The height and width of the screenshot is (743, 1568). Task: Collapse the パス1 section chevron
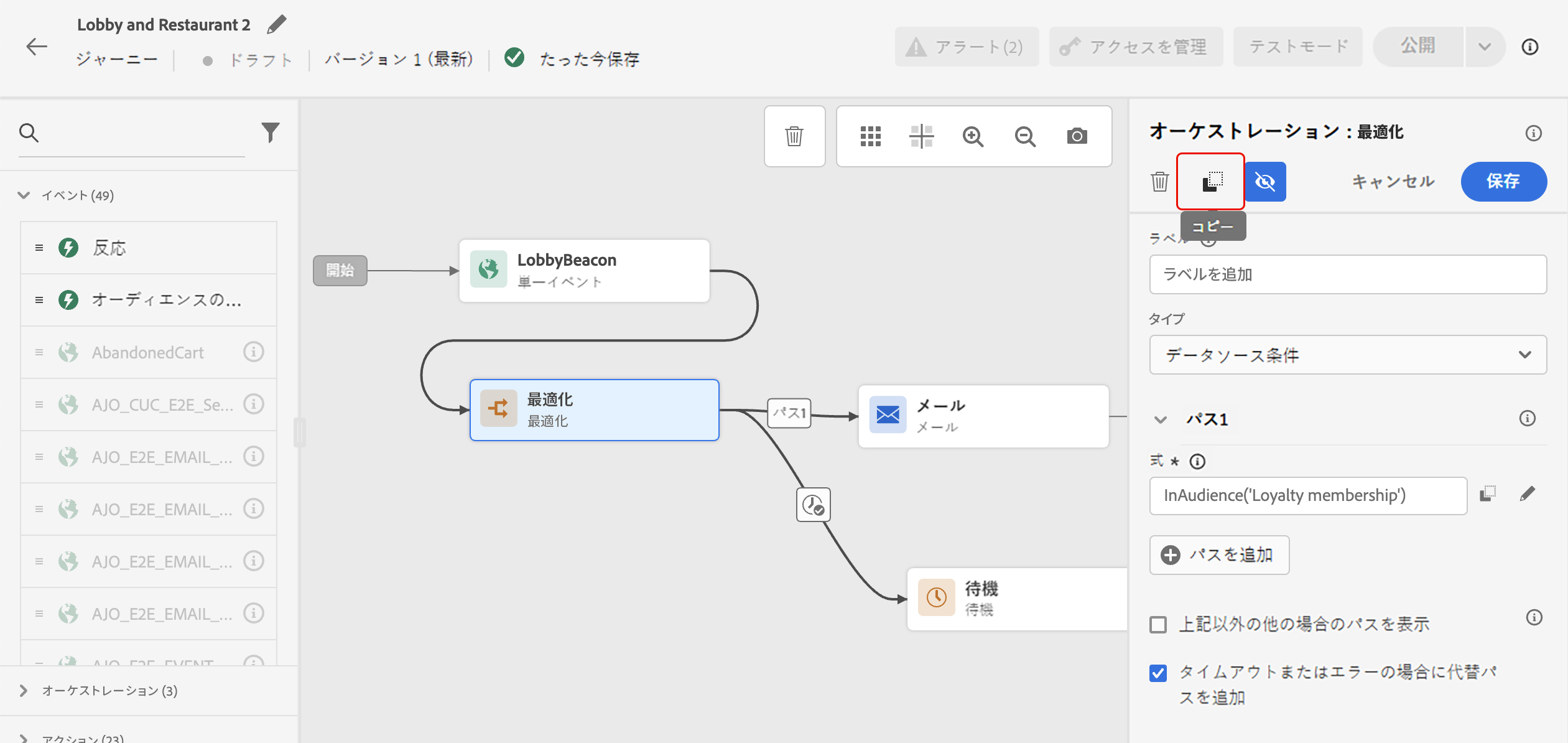[1160, 419]
